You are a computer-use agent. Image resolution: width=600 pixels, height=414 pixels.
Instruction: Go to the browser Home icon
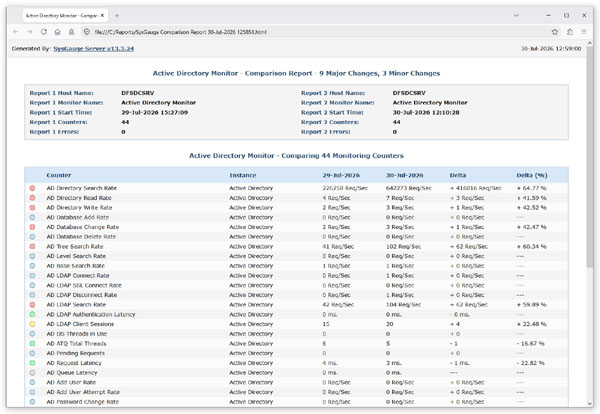pos(57,32)
